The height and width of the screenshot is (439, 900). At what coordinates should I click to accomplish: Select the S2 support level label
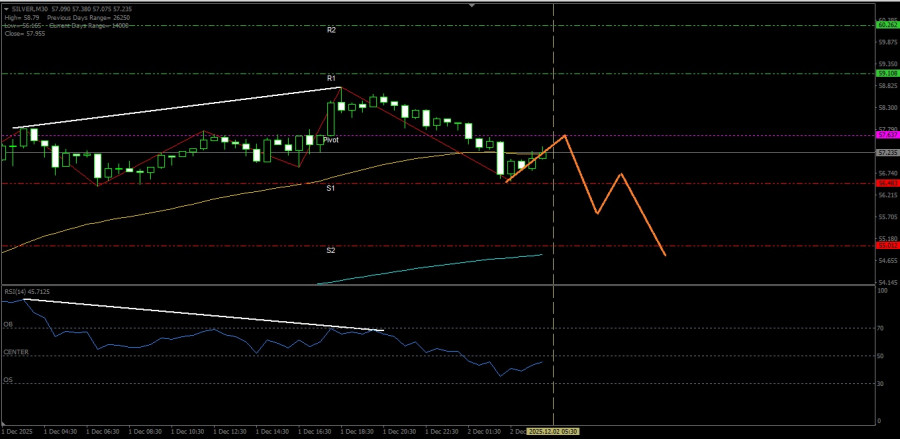coord(331,250)
